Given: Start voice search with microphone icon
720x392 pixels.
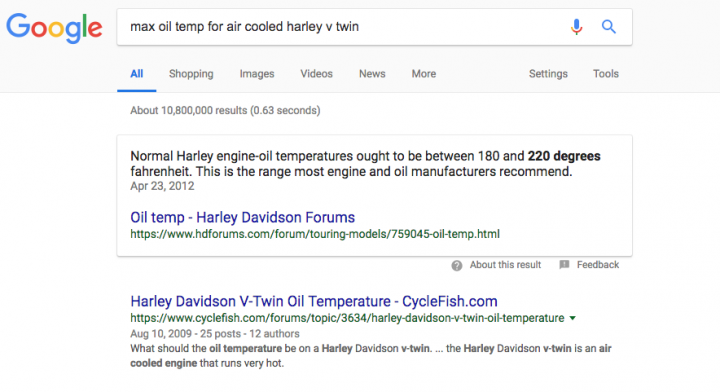Looking at the screenshot, I should (x=576, y=27).
